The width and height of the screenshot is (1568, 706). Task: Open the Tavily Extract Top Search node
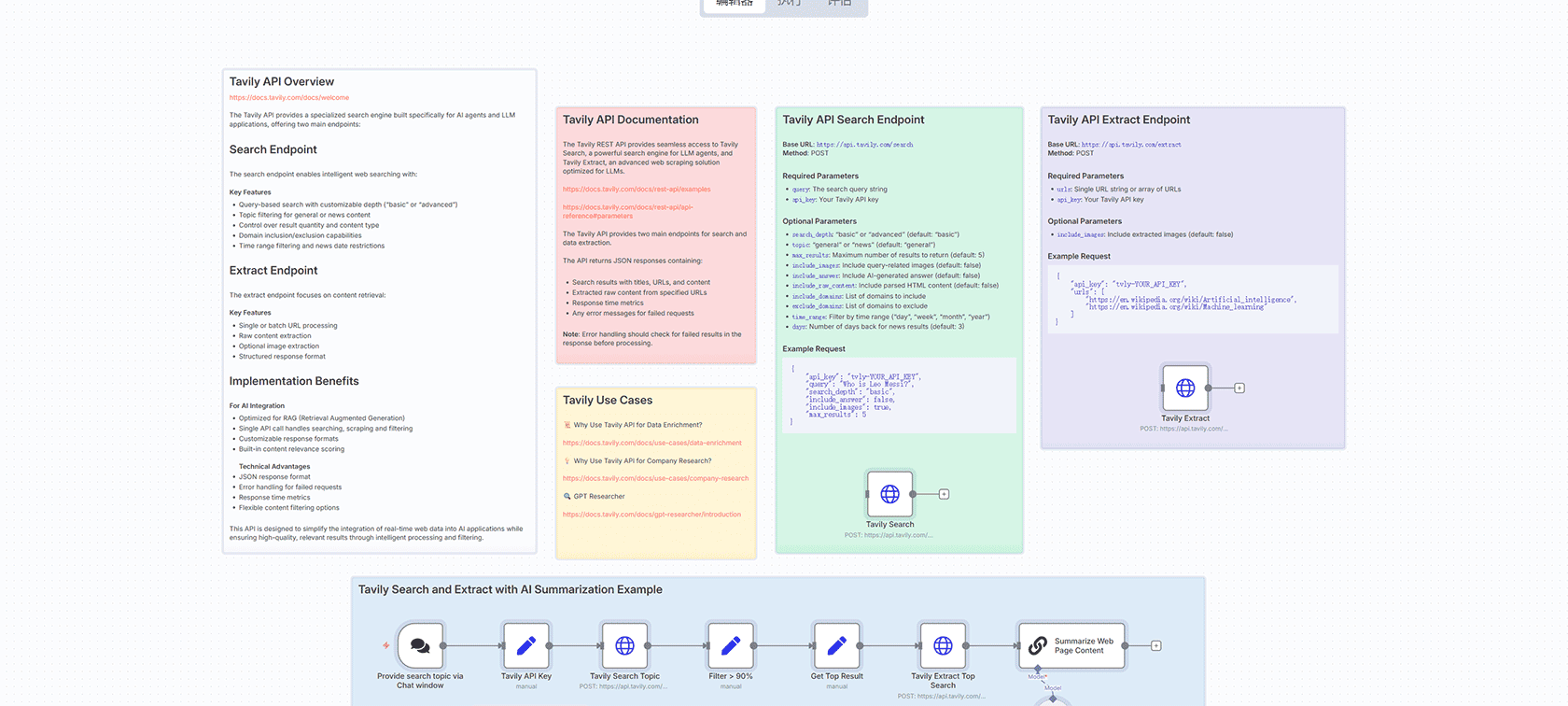pyautogui.click(x=943, y=645)
